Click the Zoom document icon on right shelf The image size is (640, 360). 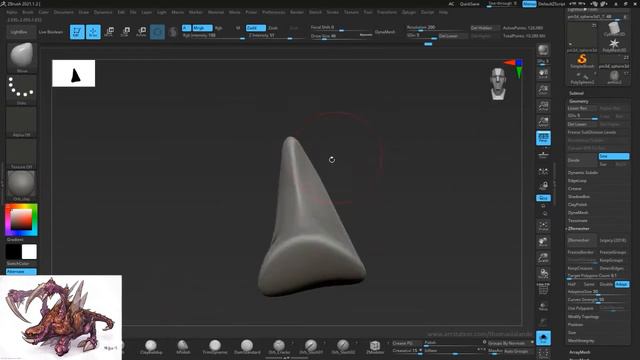tap(543, 90)
